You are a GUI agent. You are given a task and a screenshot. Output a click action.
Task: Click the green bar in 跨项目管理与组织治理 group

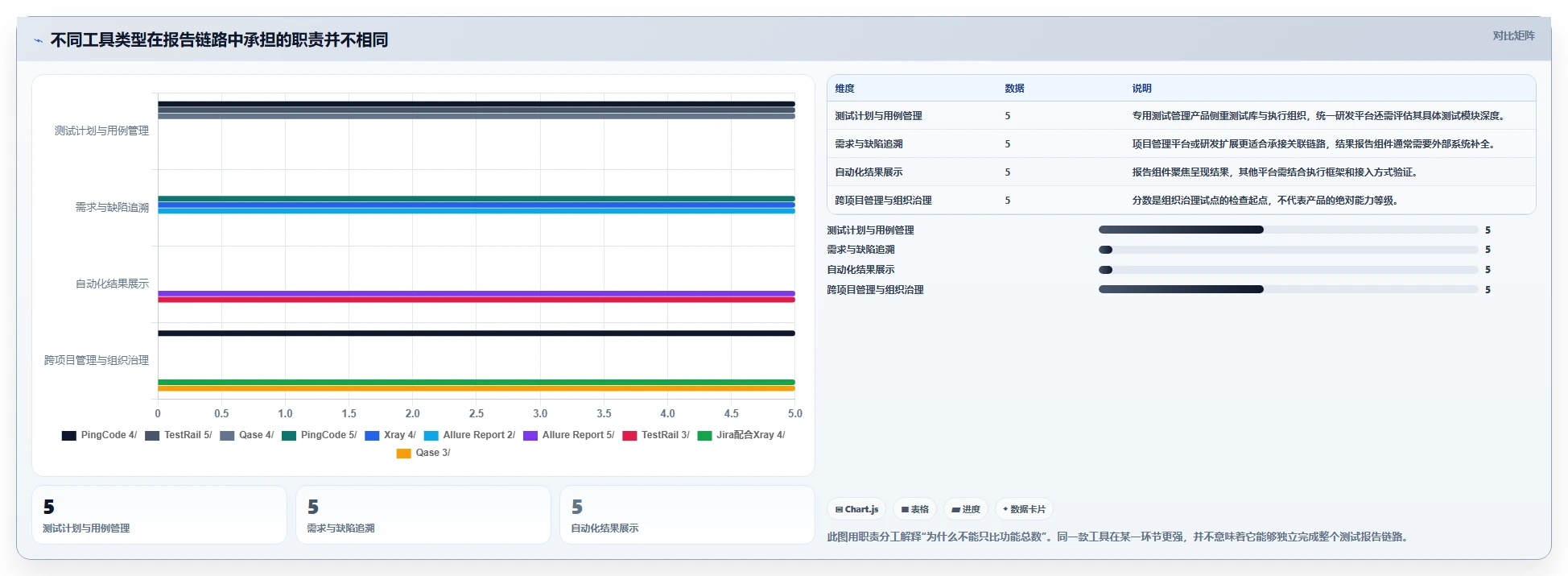[477, 382]
